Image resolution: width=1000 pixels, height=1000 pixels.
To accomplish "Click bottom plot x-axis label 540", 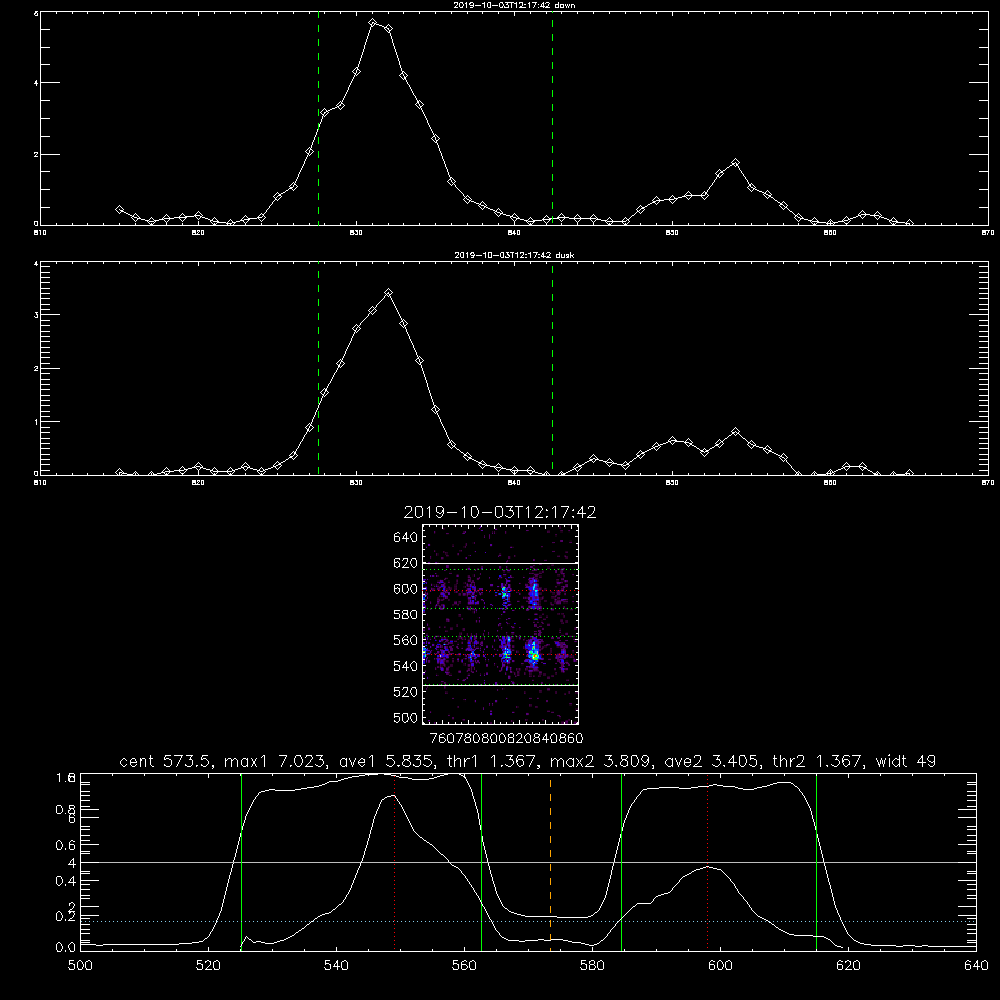I will [x=336, y=966].
